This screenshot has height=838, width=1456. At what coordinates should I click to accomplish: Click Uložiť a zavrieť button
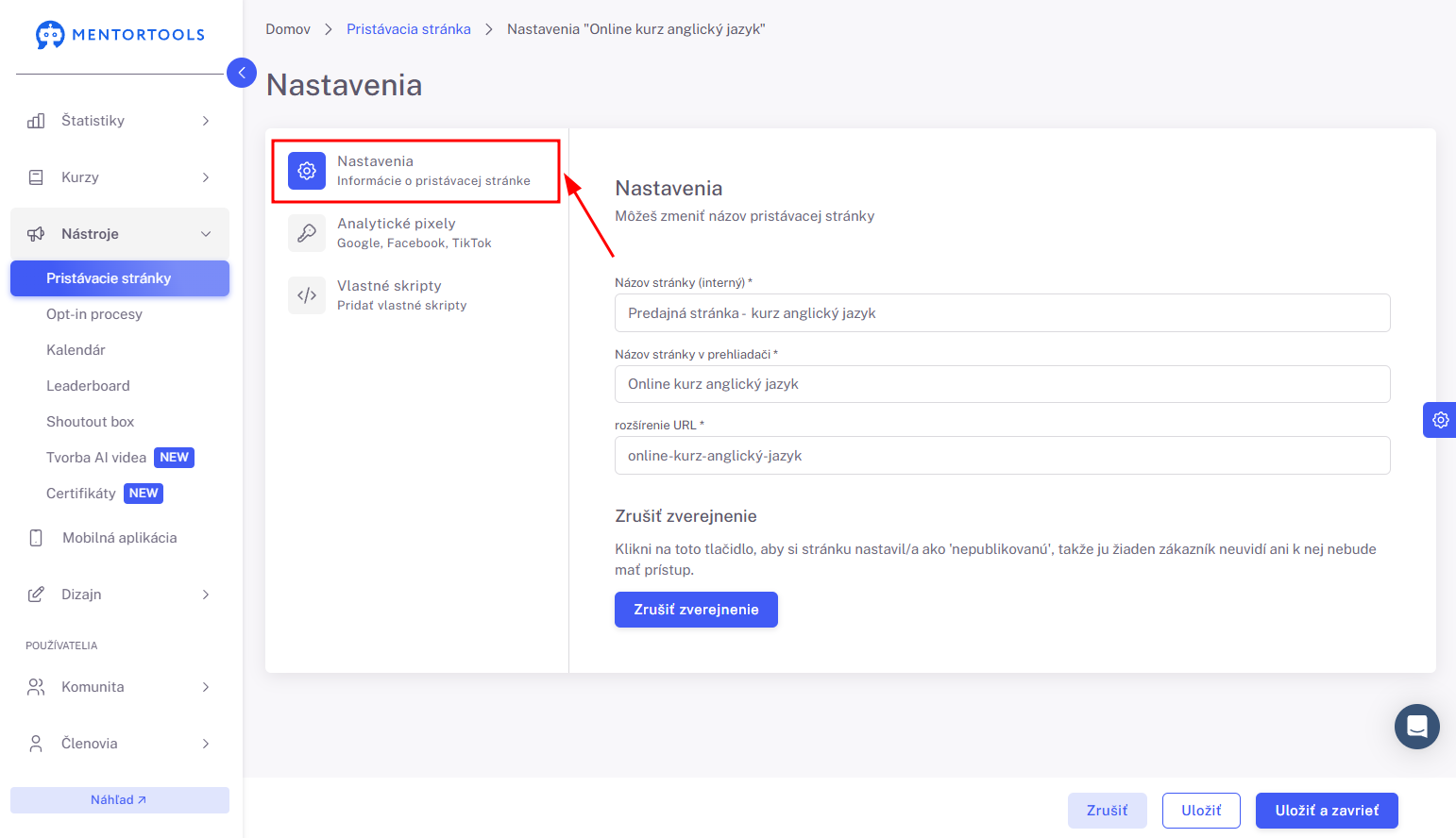[x=1327, y=811]
